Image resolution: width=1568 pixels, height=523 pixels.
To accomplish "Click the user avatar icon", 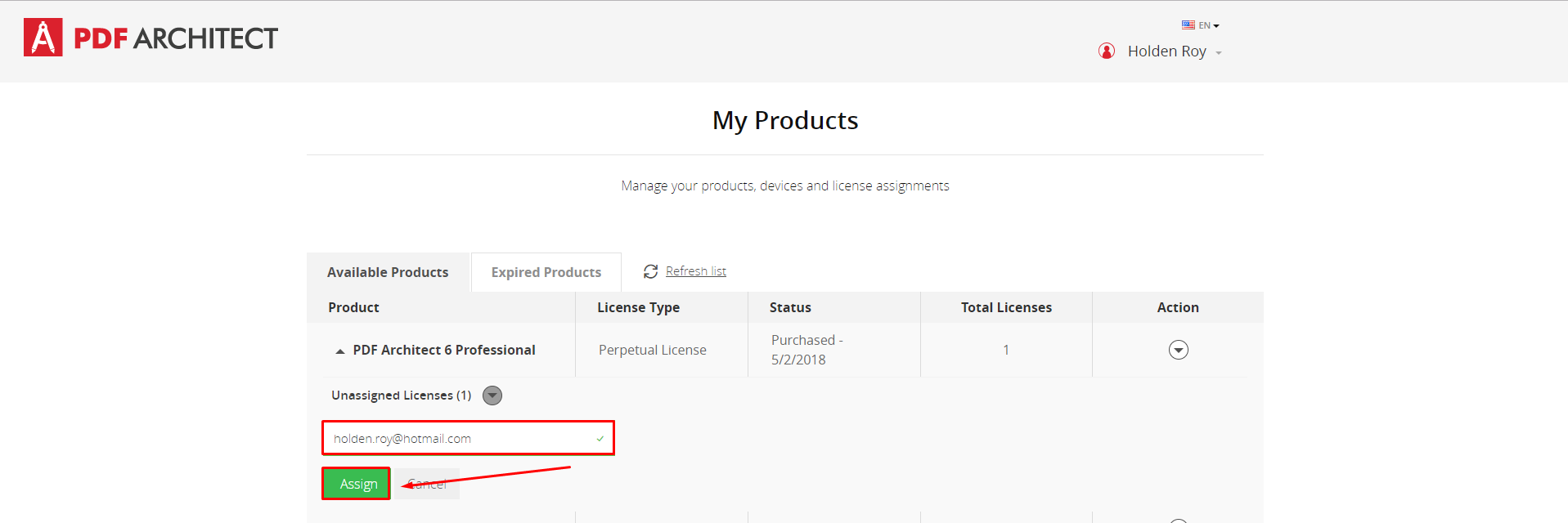I will (1107, 51).
